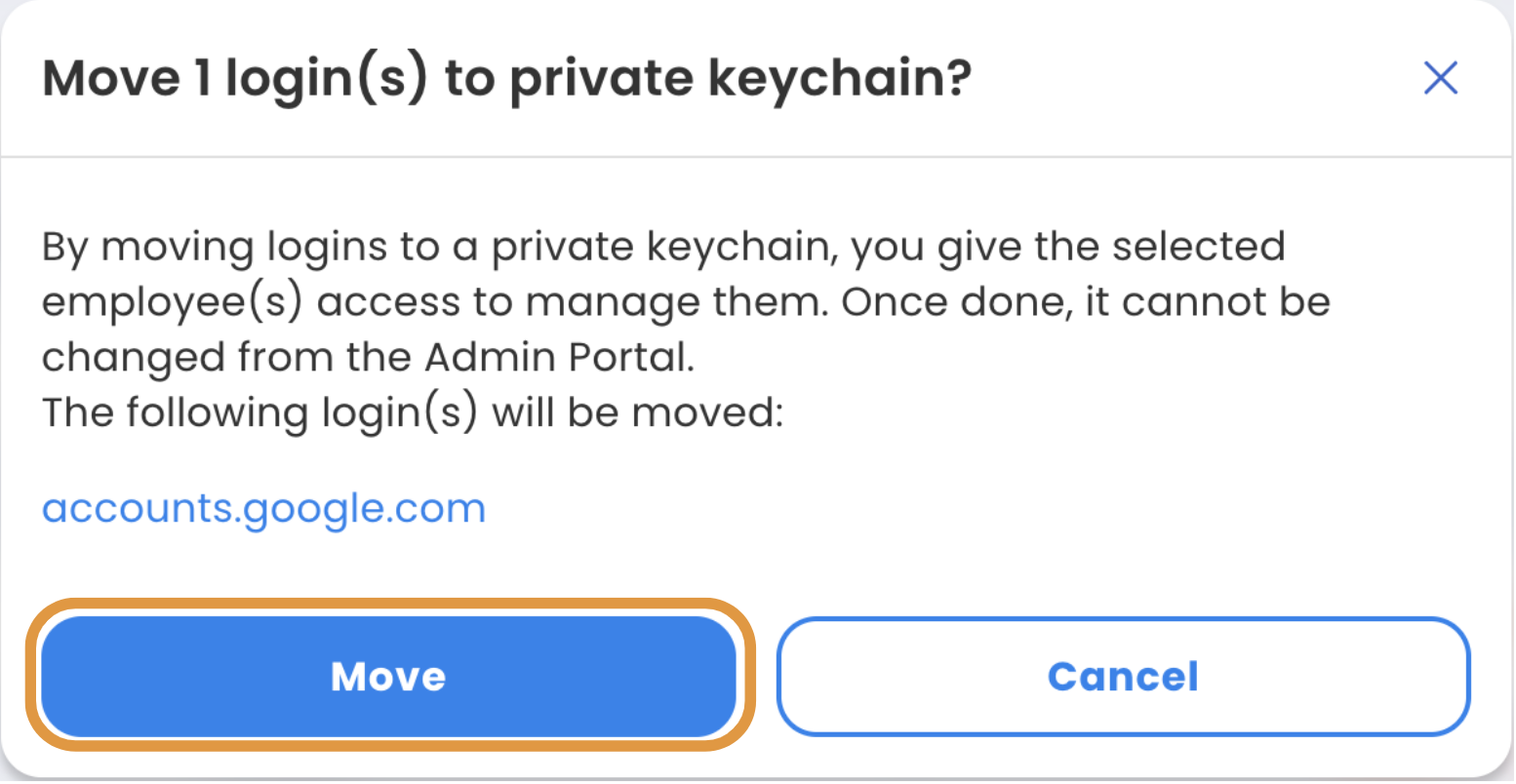
Task: Choose Cancel to keep login unchanged
Action: tap(1123, 676)
